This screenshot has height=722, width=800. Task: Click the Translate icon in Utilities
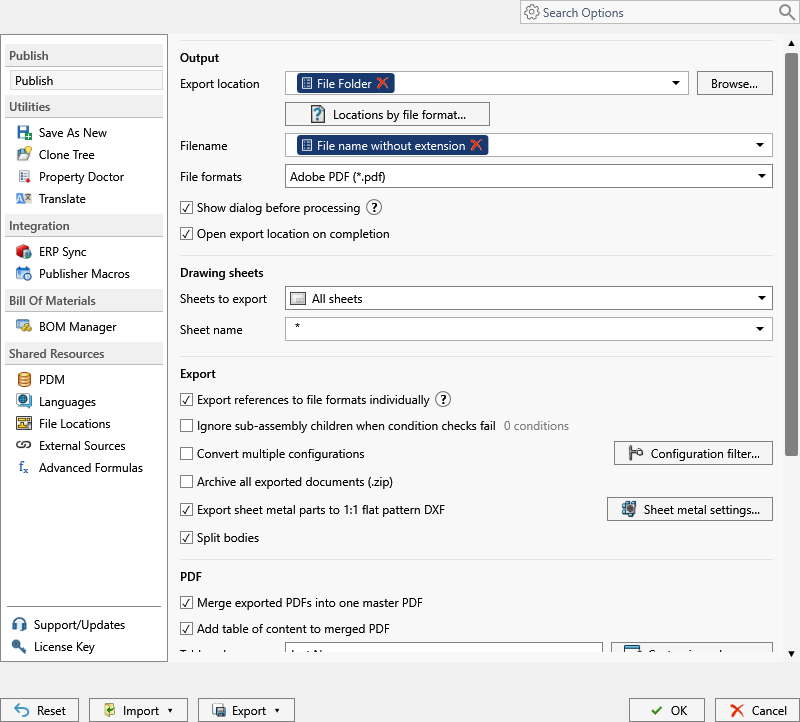[x=24, y=198]
